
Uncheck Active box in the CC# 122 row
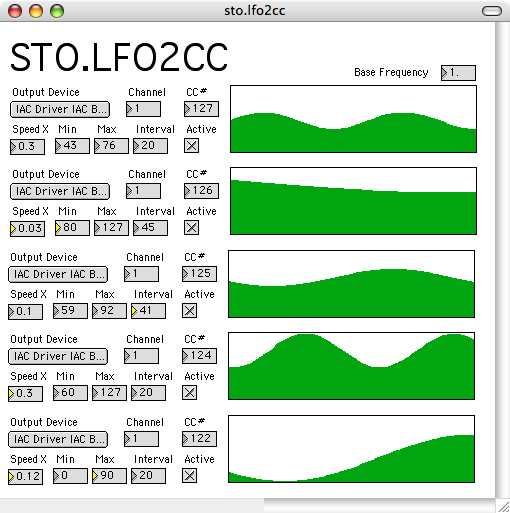coord(189,476)
